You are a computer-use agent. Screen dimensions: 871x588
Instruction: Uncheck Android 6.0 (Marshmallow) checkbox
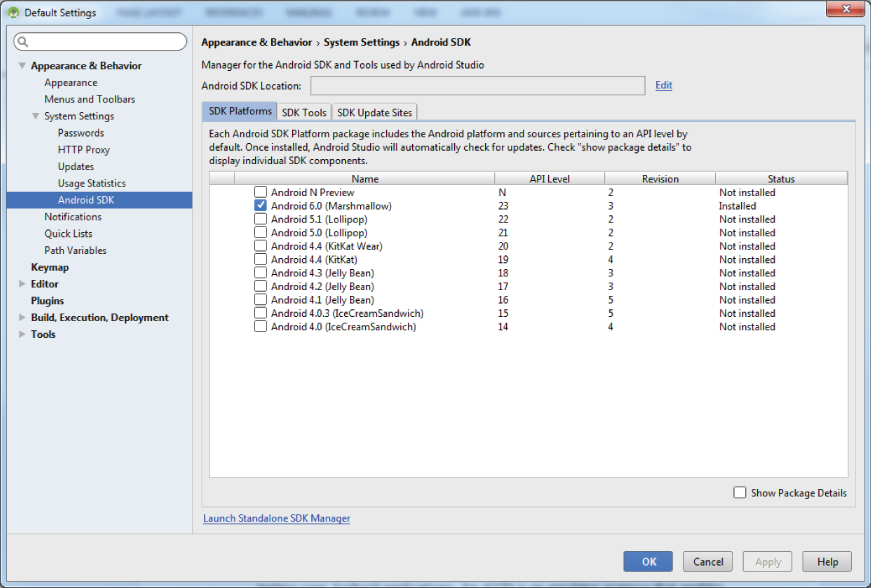[261, 205]
